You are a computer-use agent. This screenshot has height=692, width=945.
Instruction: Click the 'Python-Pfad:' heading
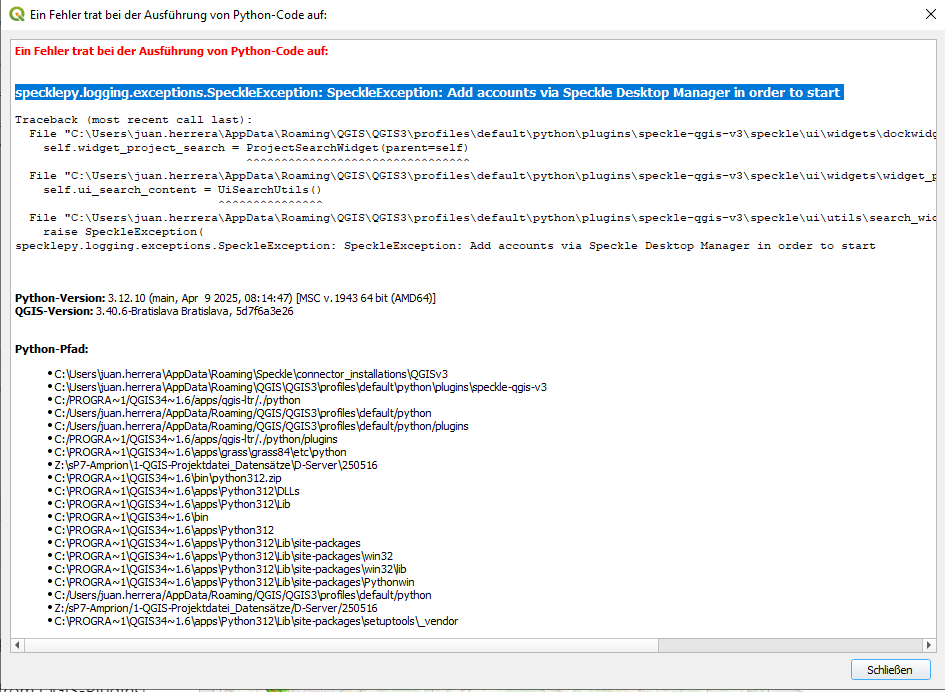52,349
